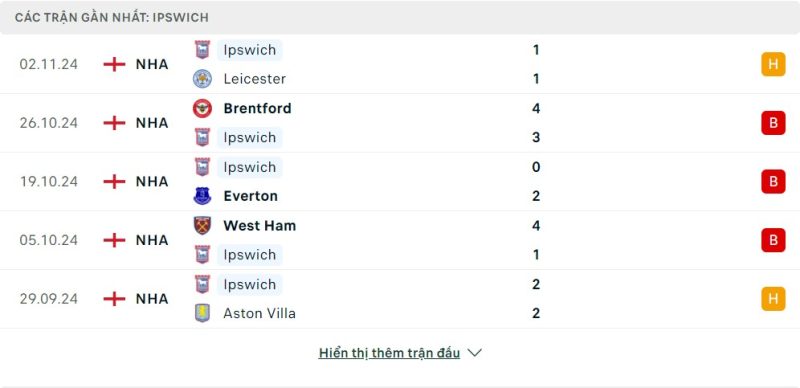The width and height of the screenshot is (800, 388).
Task: Click Ipswich crest in the Leicester match
Action: pos(203,50)
